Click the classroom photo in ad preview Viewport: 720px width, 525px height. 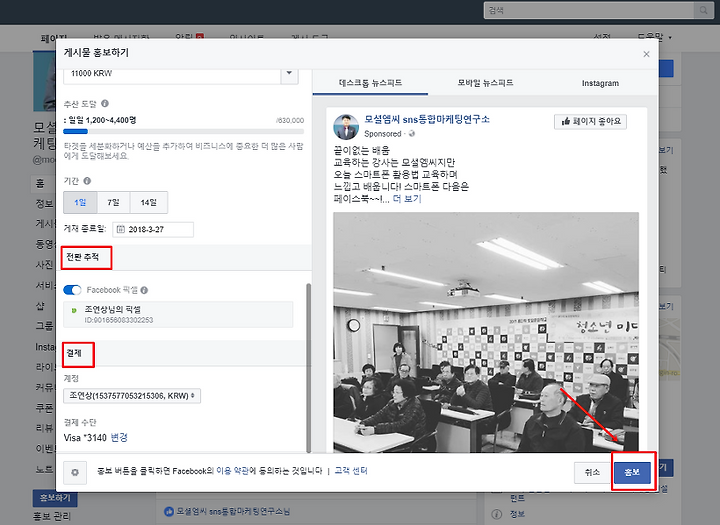click(486, 332)
